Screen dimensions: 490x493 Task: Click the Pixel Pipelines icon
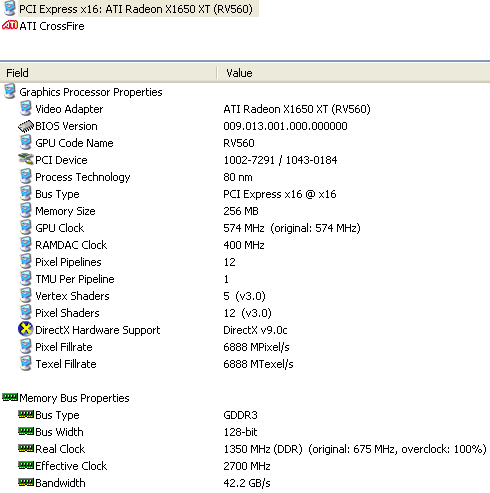coord(26,261)
